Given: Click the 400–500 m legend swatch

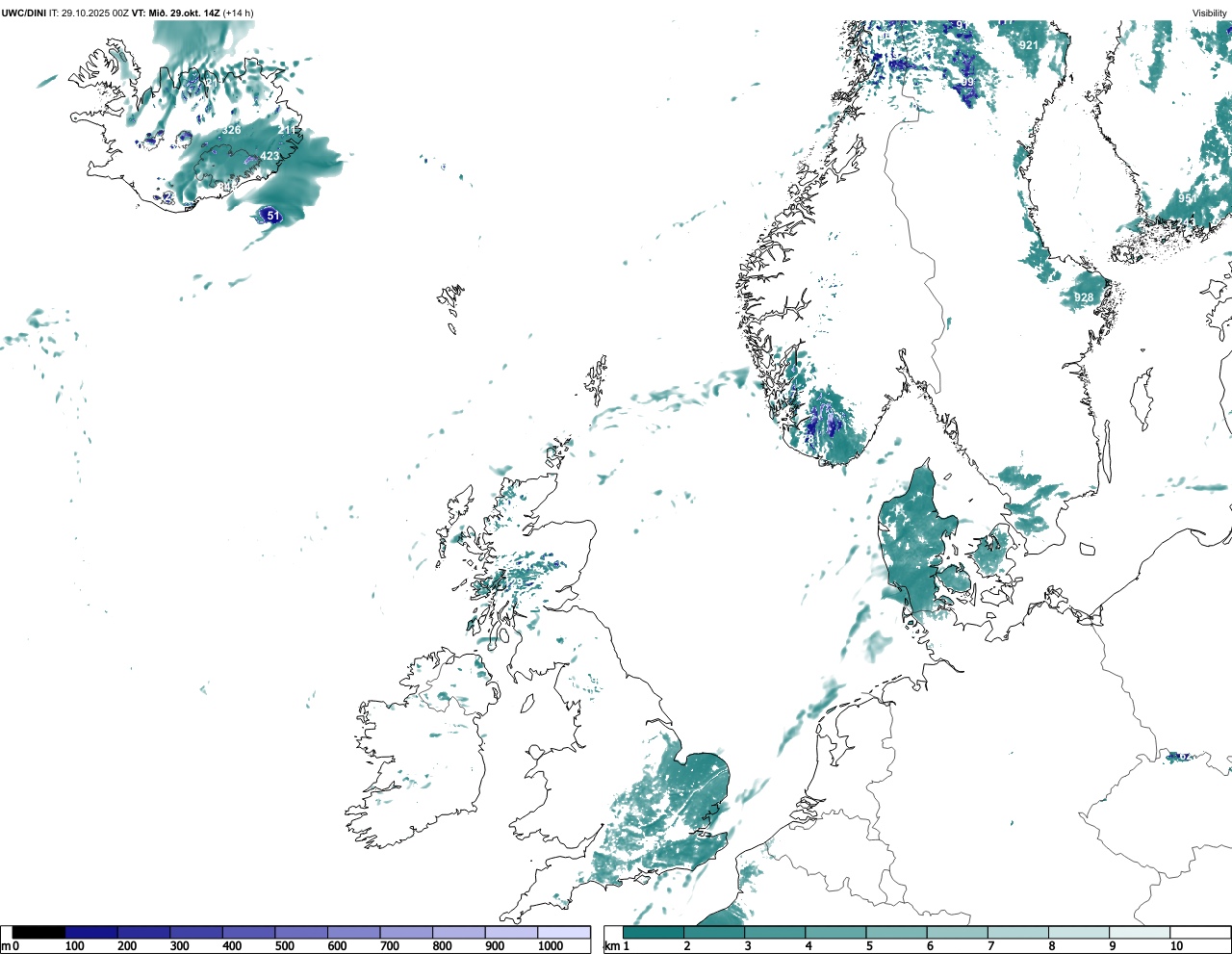Looking at the screenshot, I should (249, 932).
